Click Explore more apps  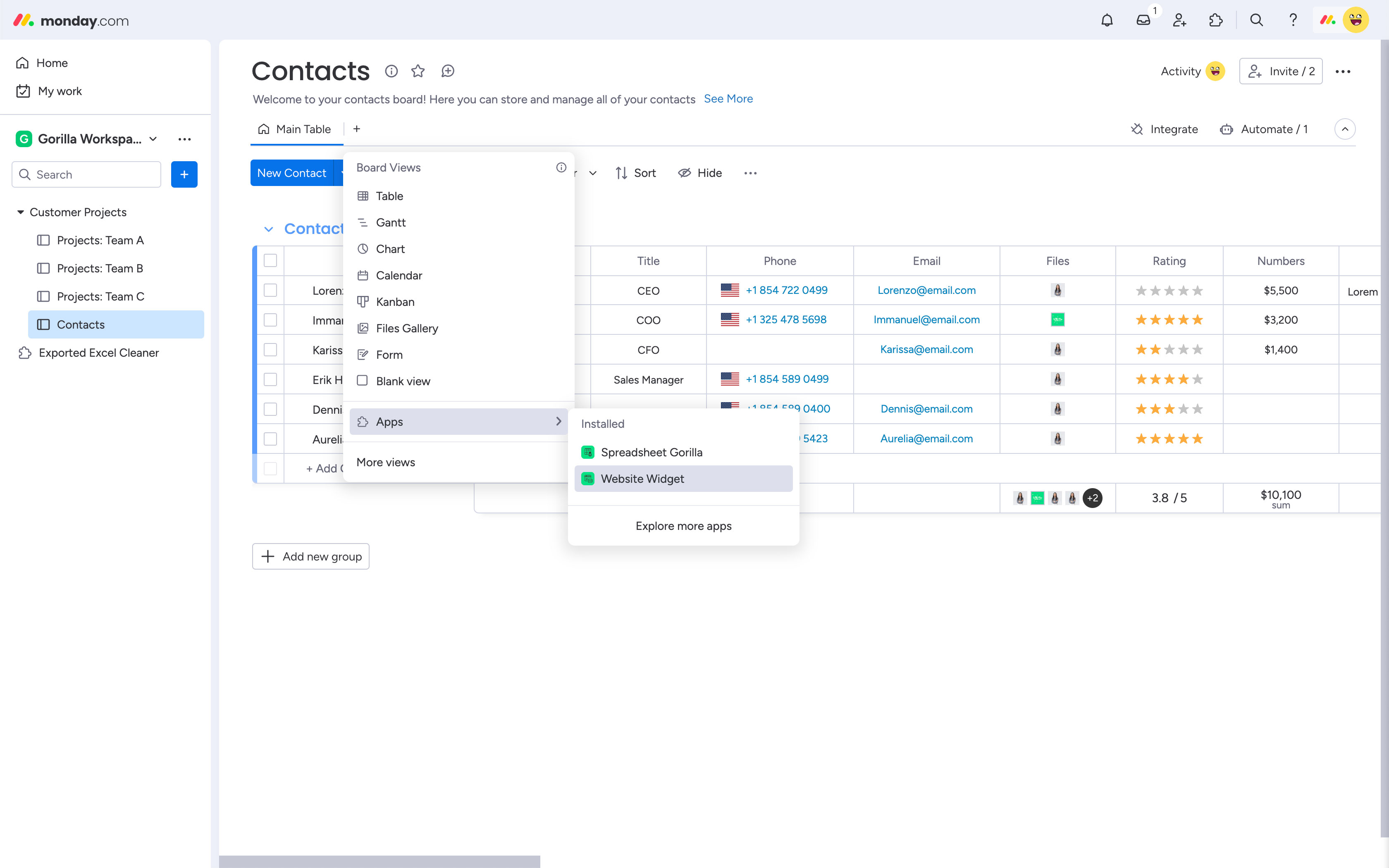tap(683, 526)
